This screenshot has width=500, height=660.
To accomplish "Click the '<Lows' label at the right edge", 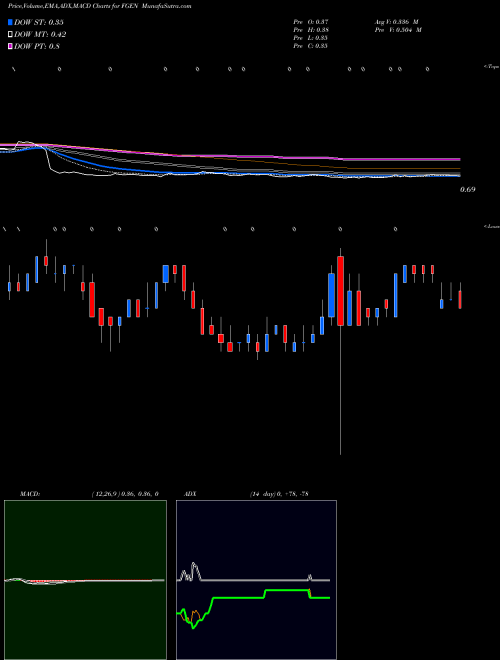I will [x=492, y=226].
